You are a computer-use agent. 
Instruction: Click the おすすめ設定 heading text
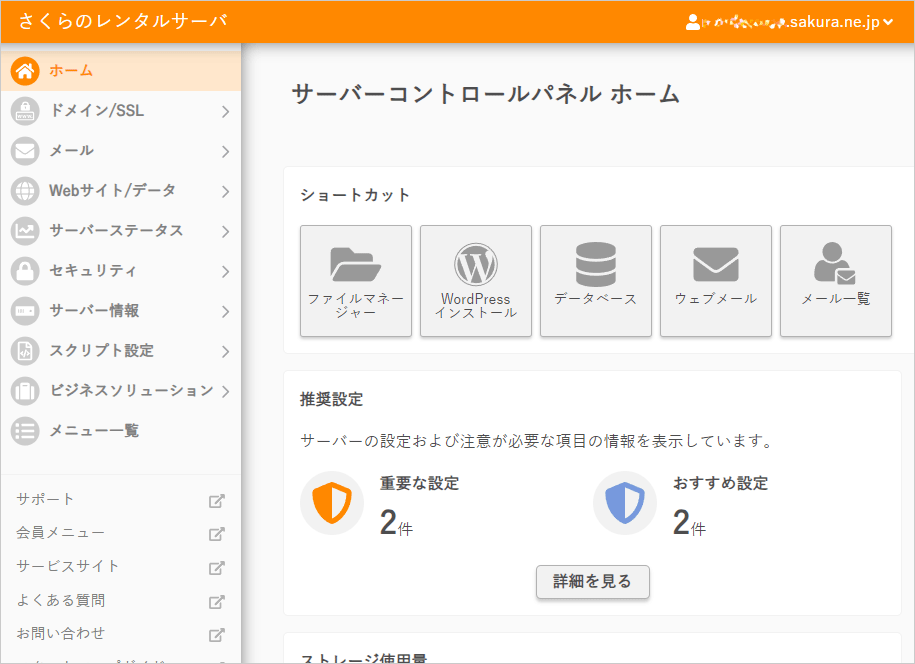pos(721,483)
